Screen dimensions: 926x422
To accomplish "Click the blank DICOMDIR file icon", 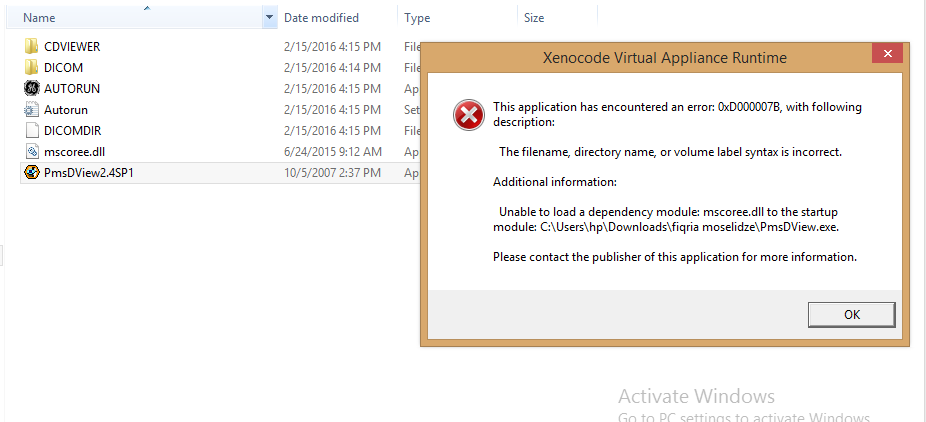I will click(31, 130).
